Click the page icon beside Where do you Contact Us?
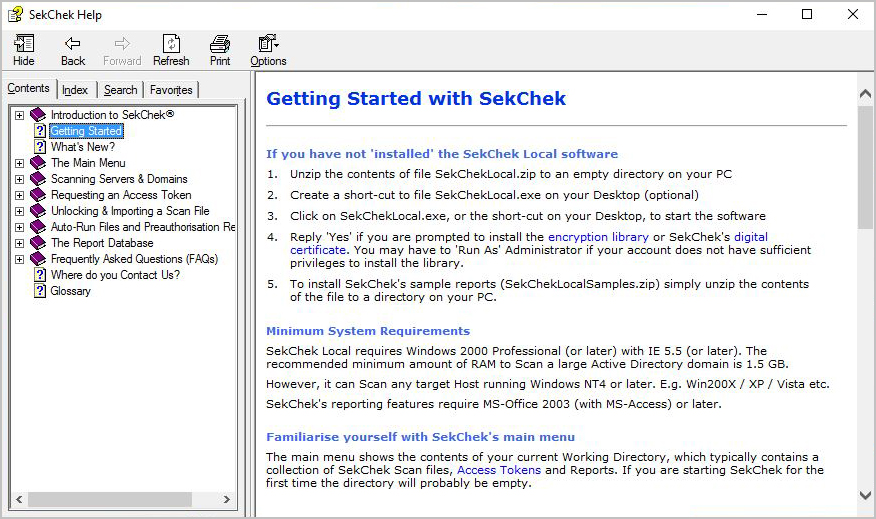Image resolution: width=876 pixels, height=519 pixels. coord(40,275)
